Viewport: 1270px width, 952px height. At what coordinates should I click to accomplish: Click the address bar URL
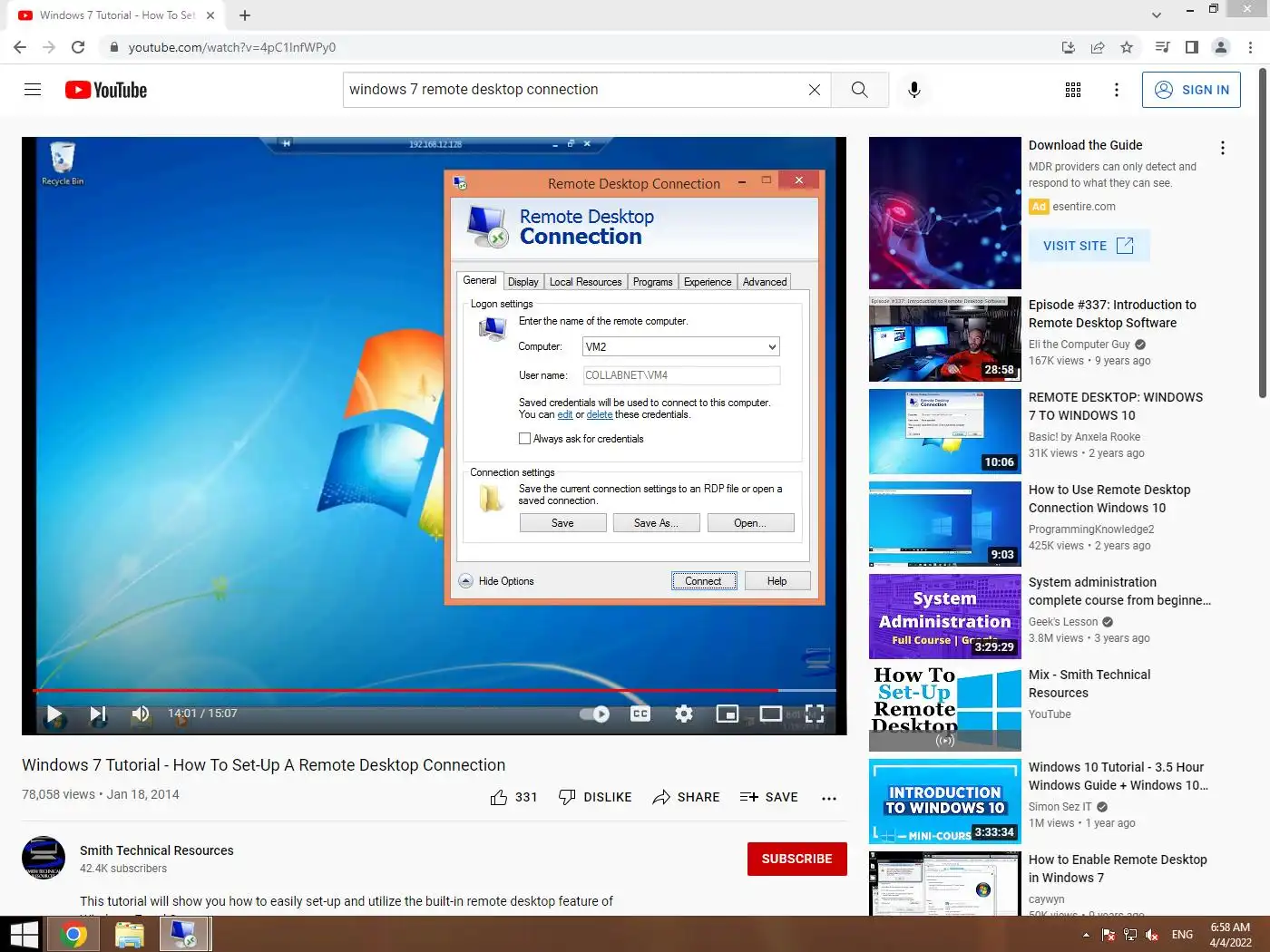point(232,47)
